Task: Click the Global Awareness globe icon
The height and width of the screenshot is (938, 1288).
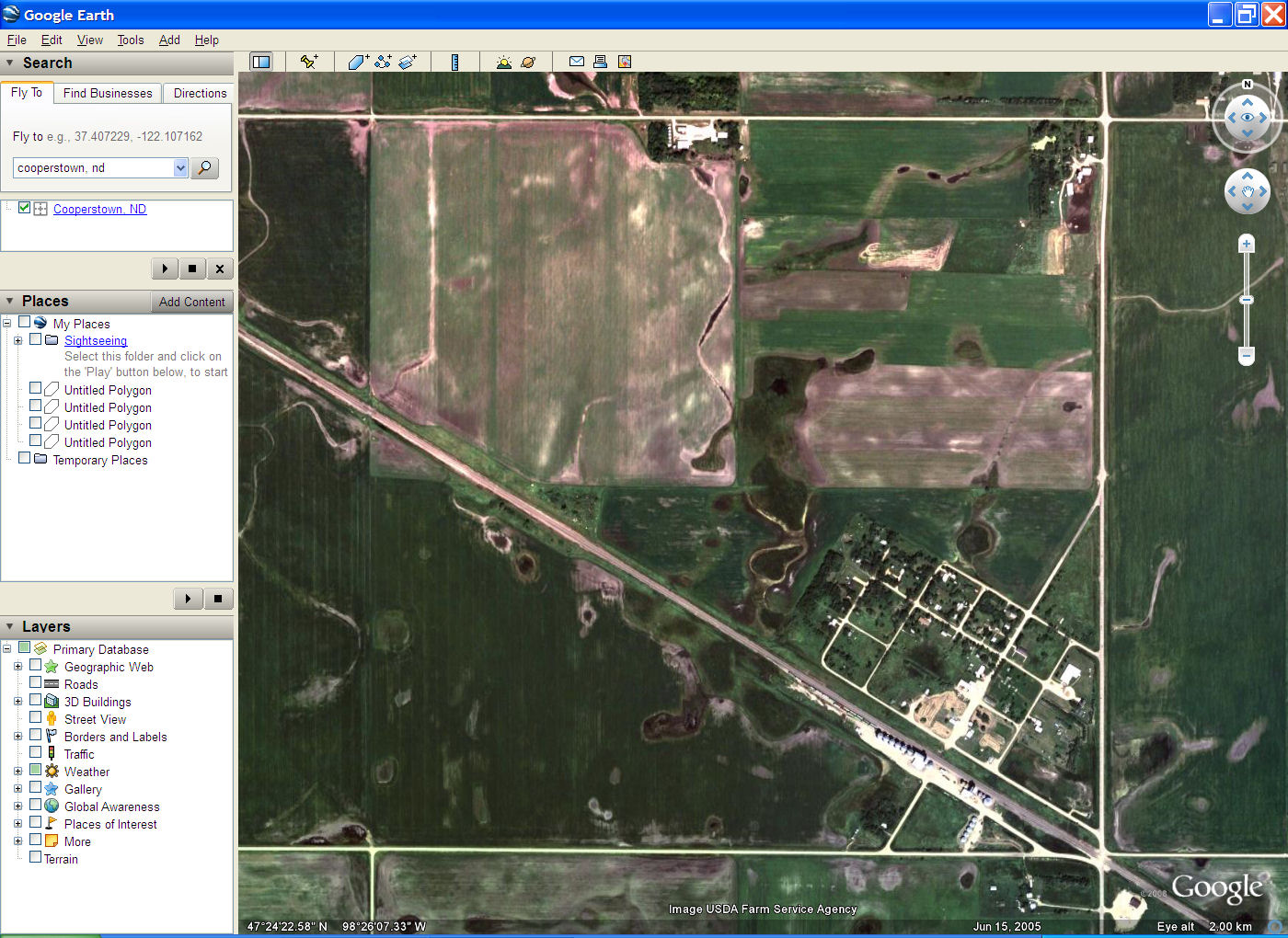Action: click(x=52, y=806)
